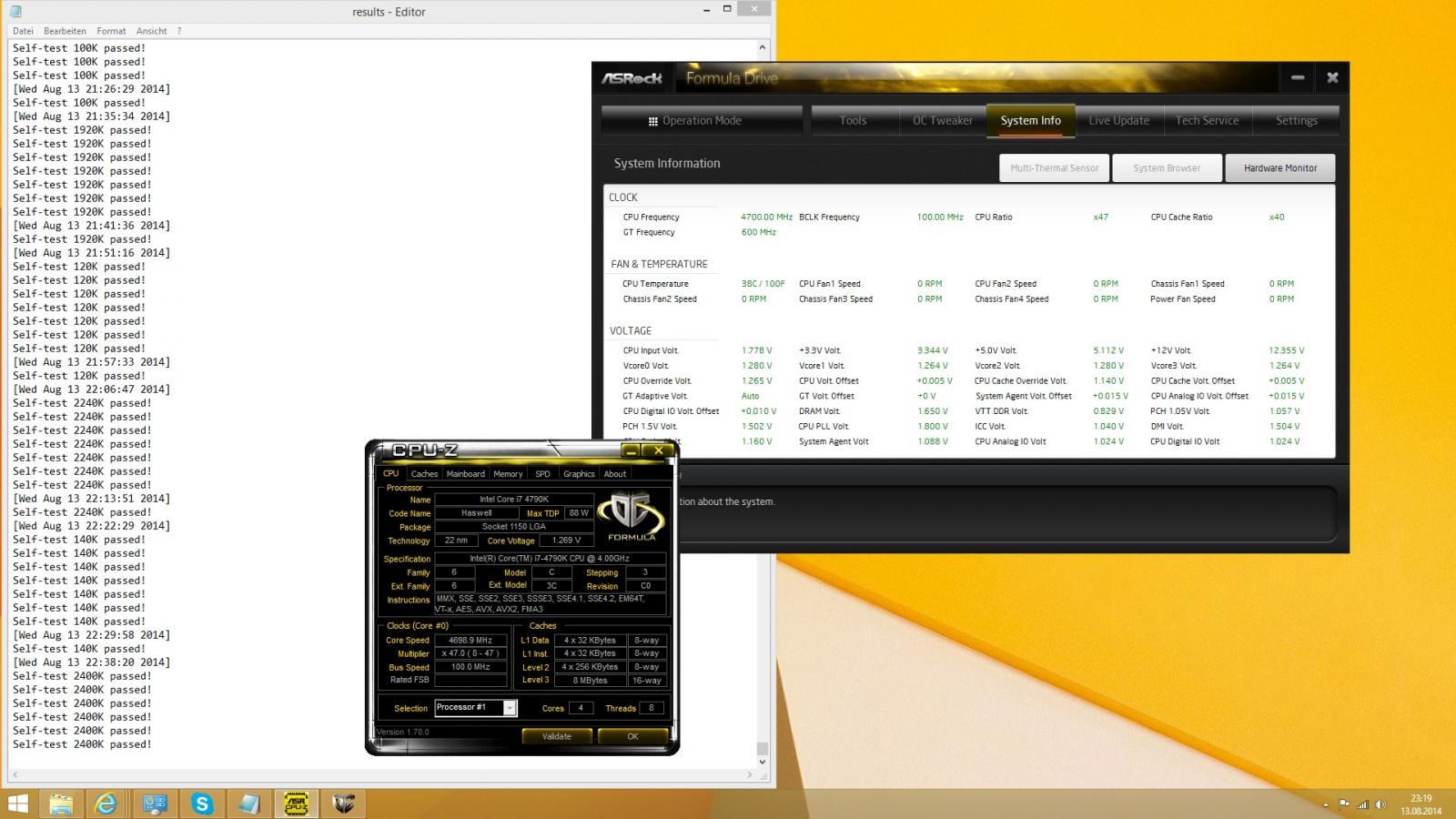This screenshot has height=819, width=1456.
Task: Open the ? help menu in Editor
Action: pyautogui.click(x=179, y=31)
